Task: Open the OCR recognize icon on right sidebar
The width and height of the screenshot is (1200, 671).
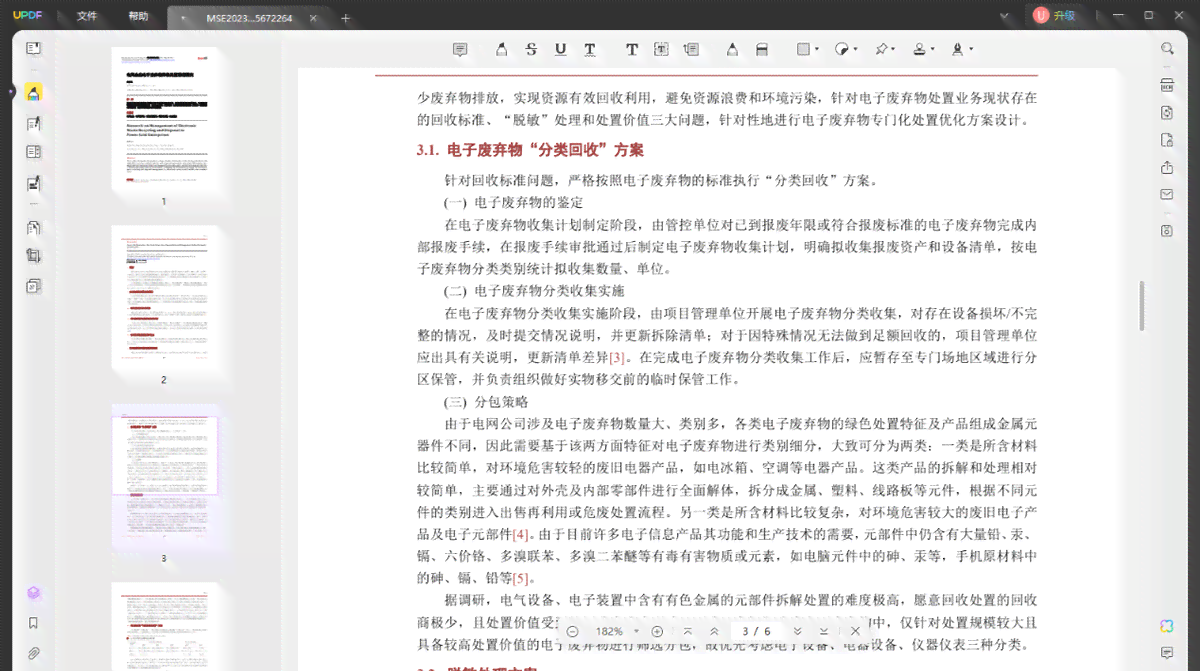Action: (x=1167, y=84)
